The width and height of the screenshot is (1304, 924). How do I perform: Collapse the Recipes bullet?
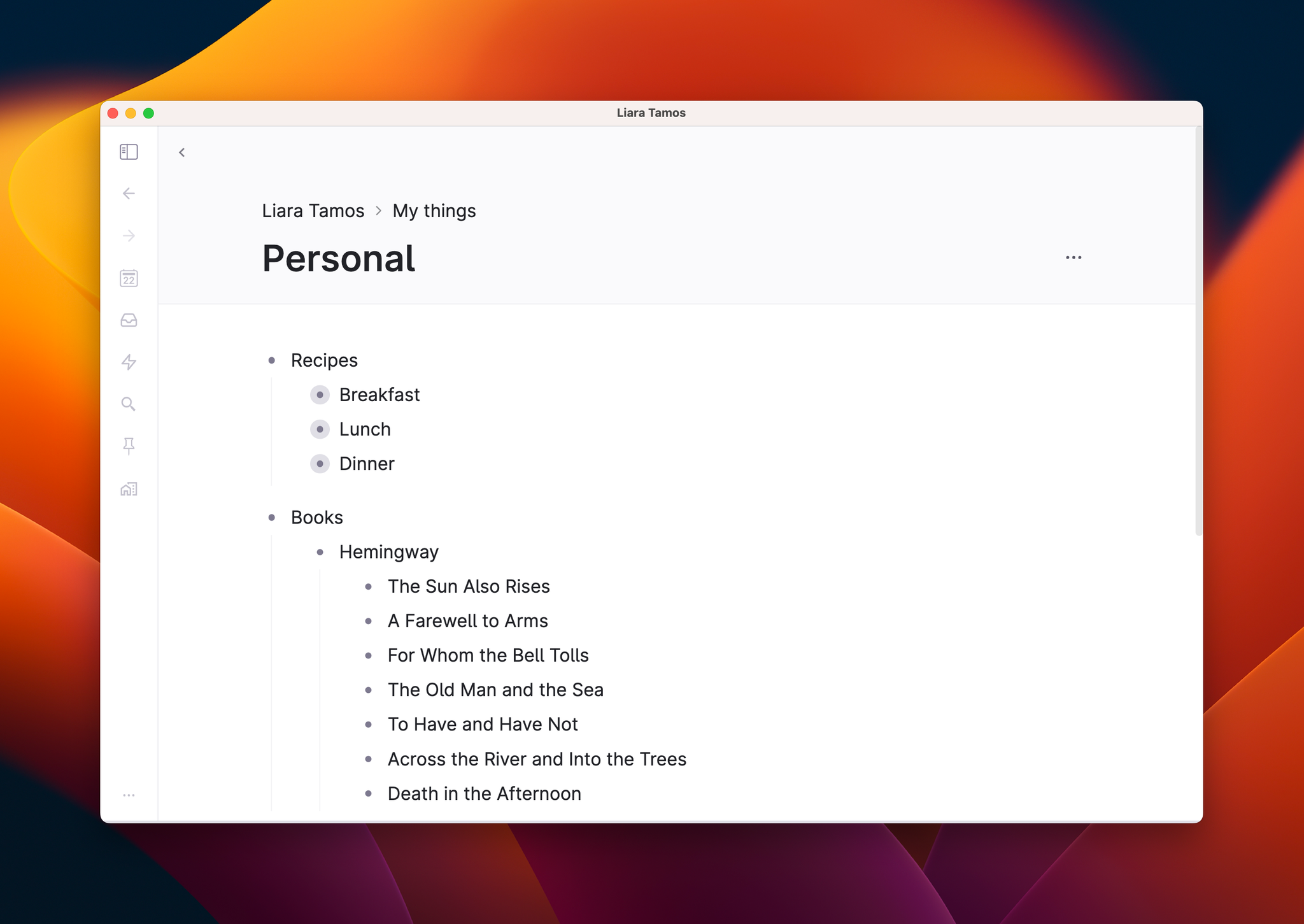[x=272, y=360]
